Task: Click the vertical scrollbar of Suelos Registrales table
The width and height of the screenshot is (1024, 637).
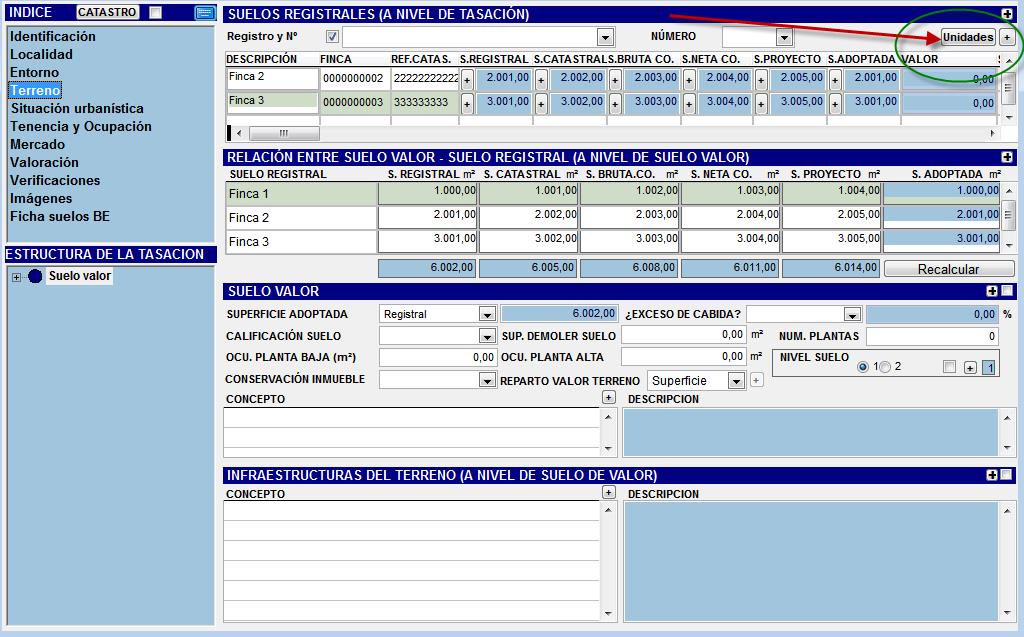Action: [1009, 88]
